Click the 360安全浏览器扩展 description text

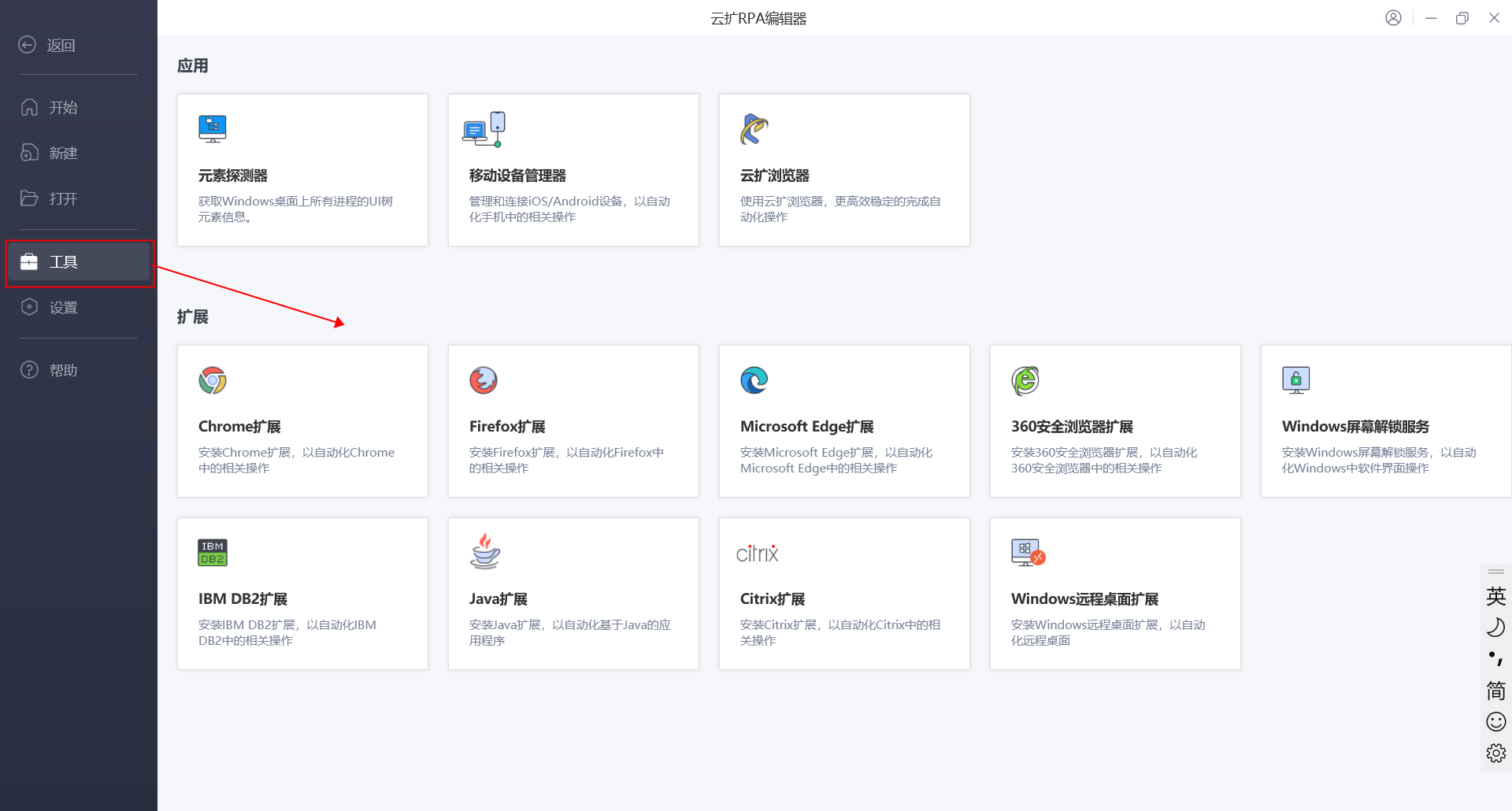pos(1104,461)
